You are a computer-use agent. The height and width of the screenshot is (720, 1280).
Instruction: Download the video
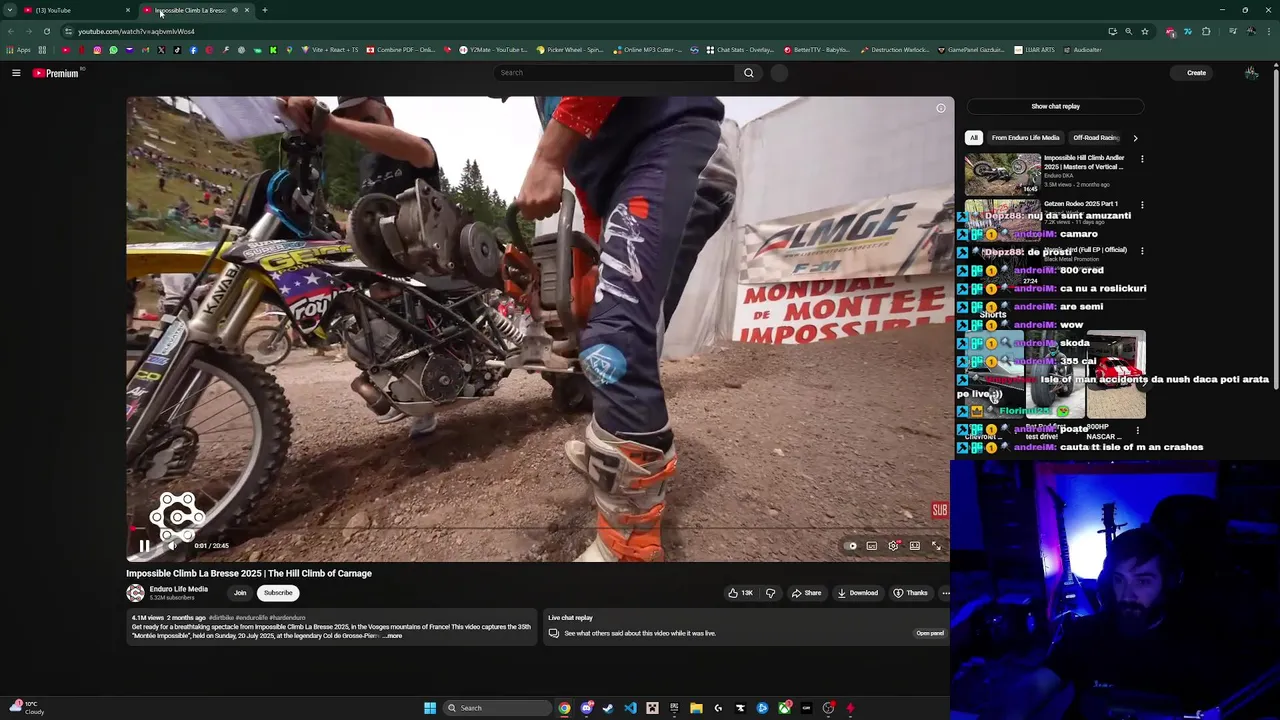(x=857, y=593)
